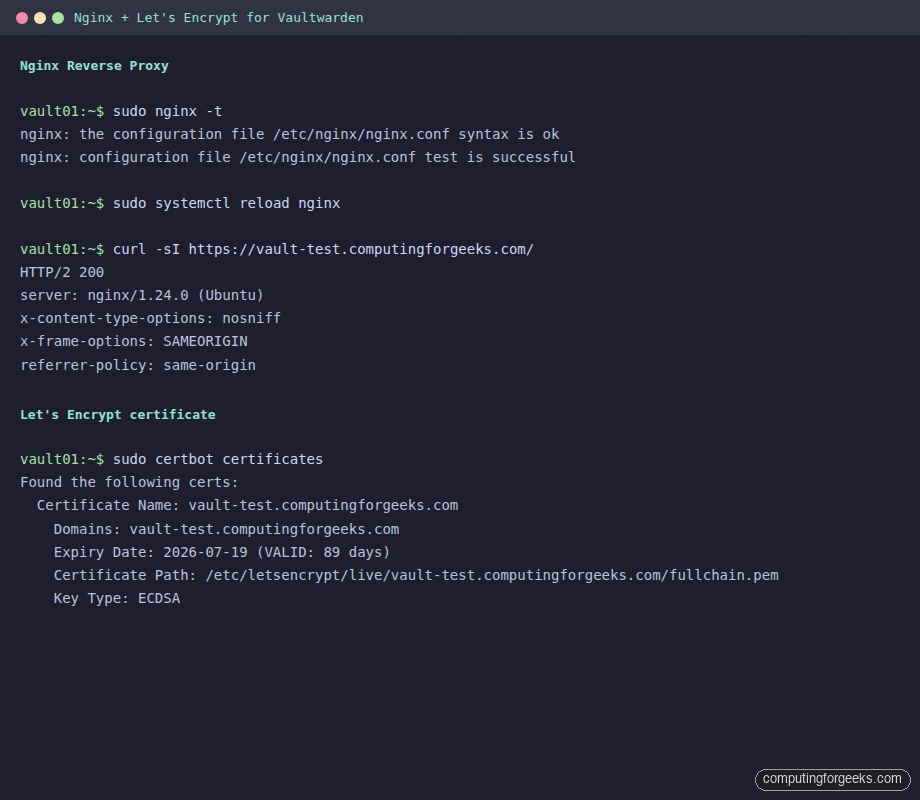Click 'x-frame-options: SAMEORIGIN' header line

click(x=134, y=342)
